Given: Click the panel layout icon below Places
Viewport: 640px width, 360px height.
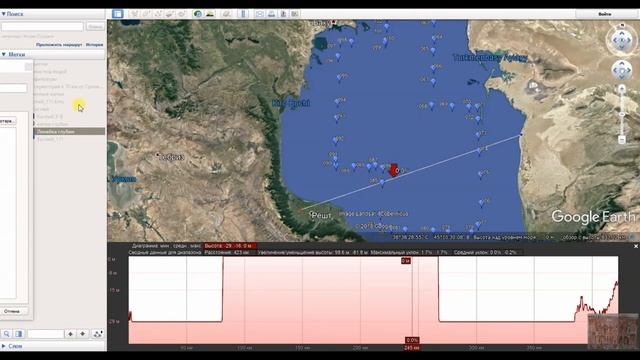Looking at the screenshot, I should pyautogui.click(x=19, y=334).
